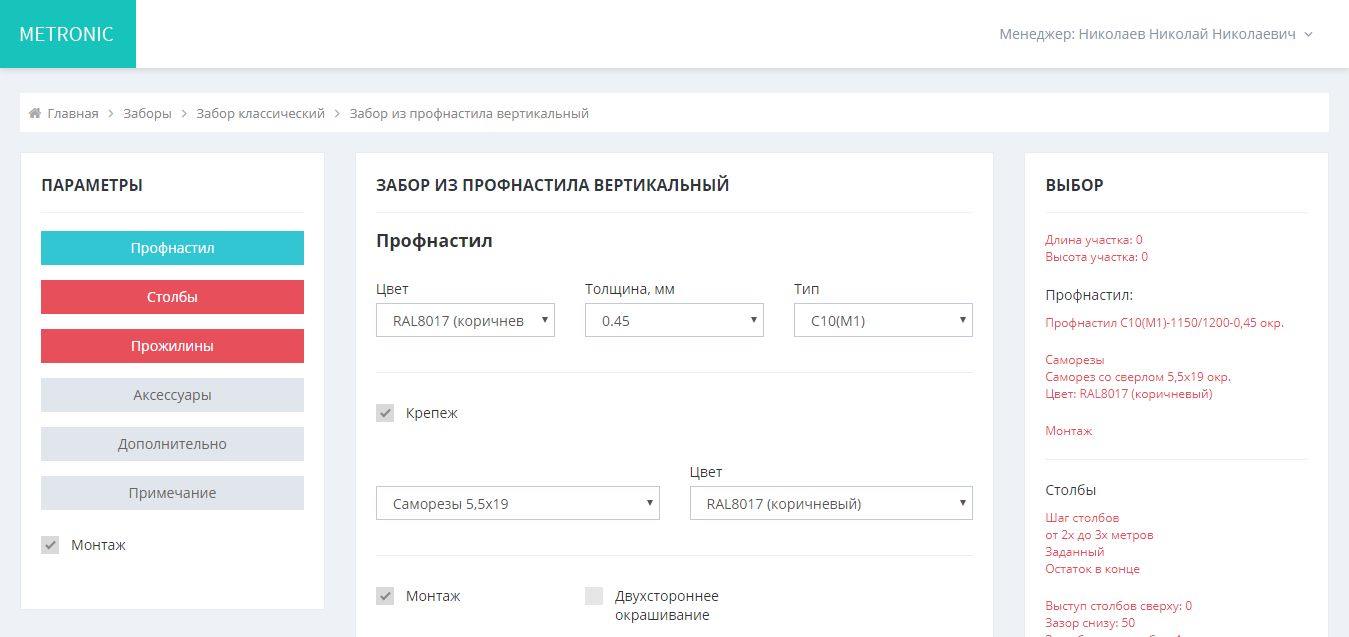Expand the Толщина, мм dropdown
The image size is (1349, 637).
coord(674,321)
